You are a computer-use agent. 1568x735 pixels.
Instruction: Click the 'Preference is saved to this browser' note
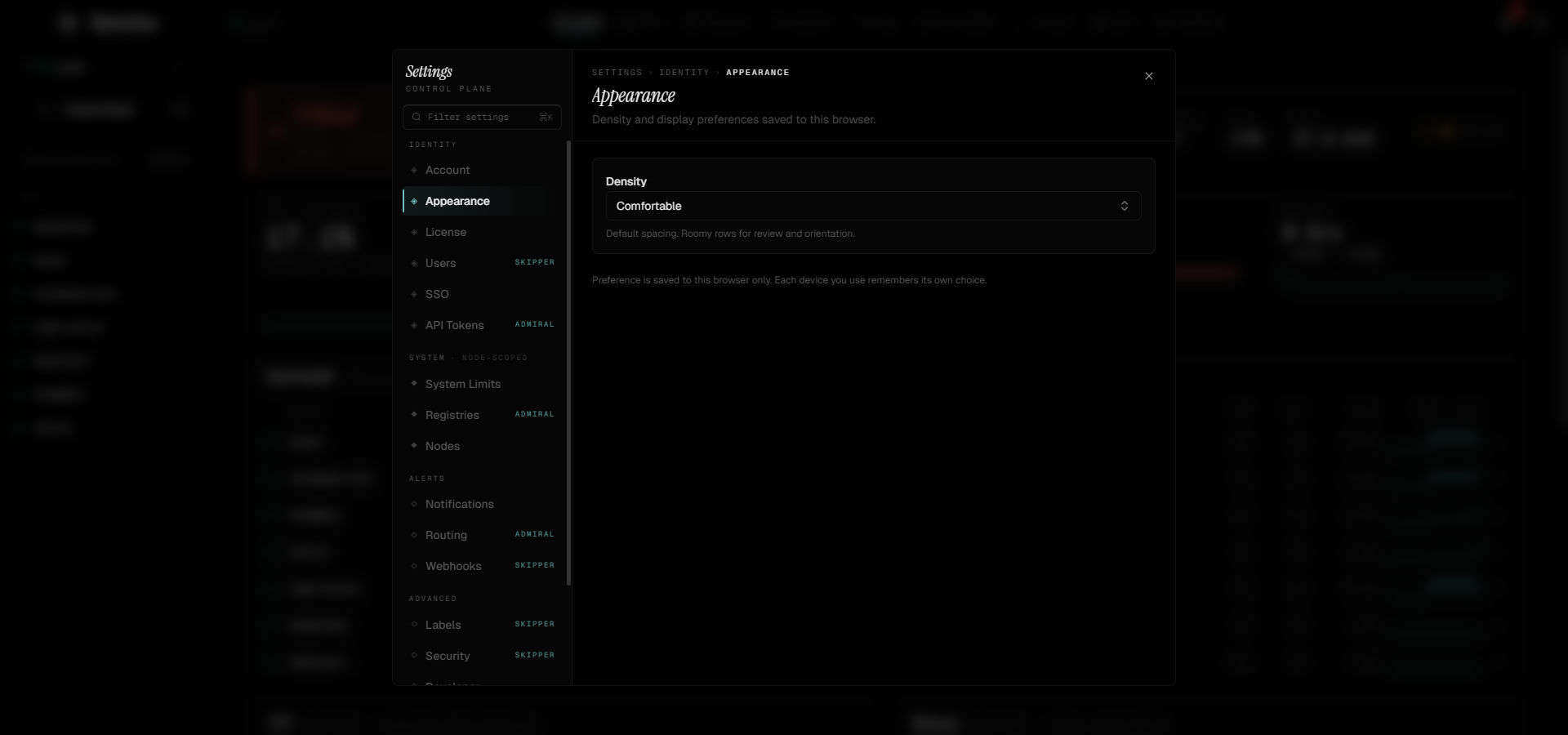789,280
